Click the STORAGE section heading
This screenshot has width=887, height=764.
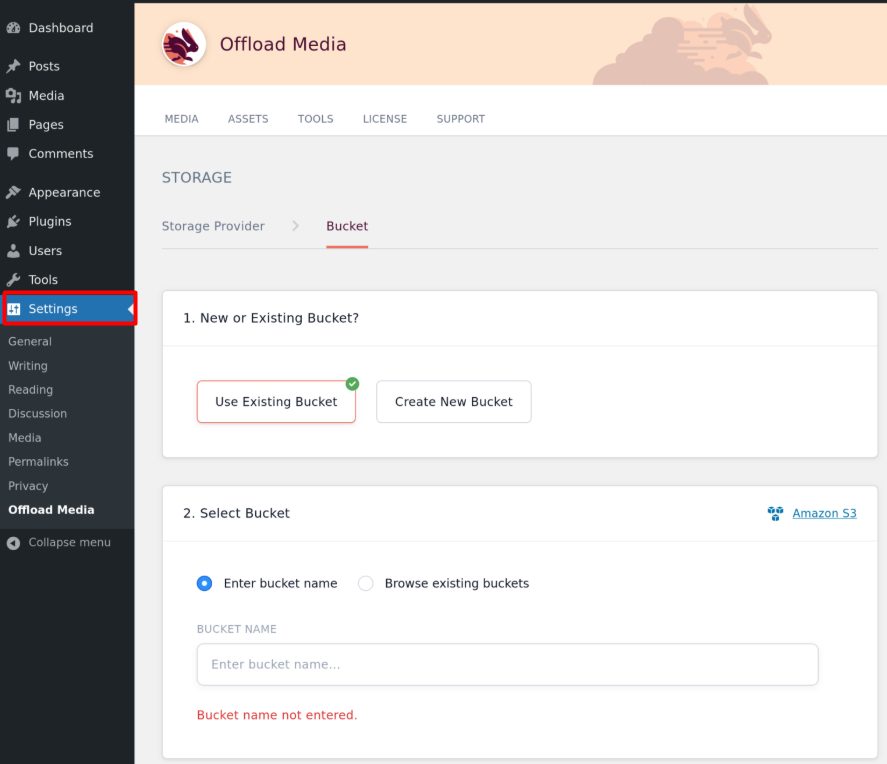point(197,178)
